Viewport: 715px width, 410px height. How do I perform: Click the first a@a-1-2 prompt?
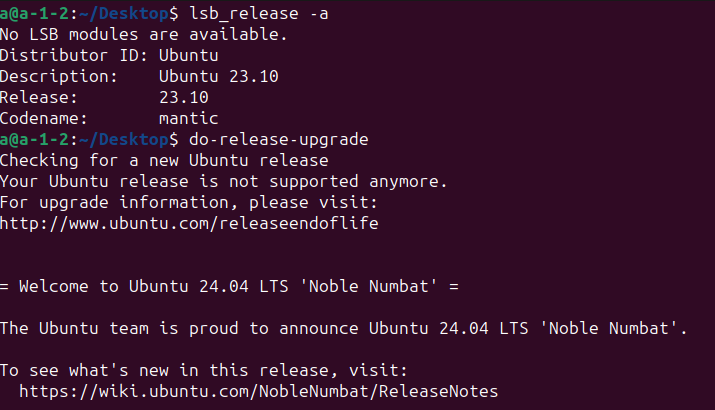(35, 14)
